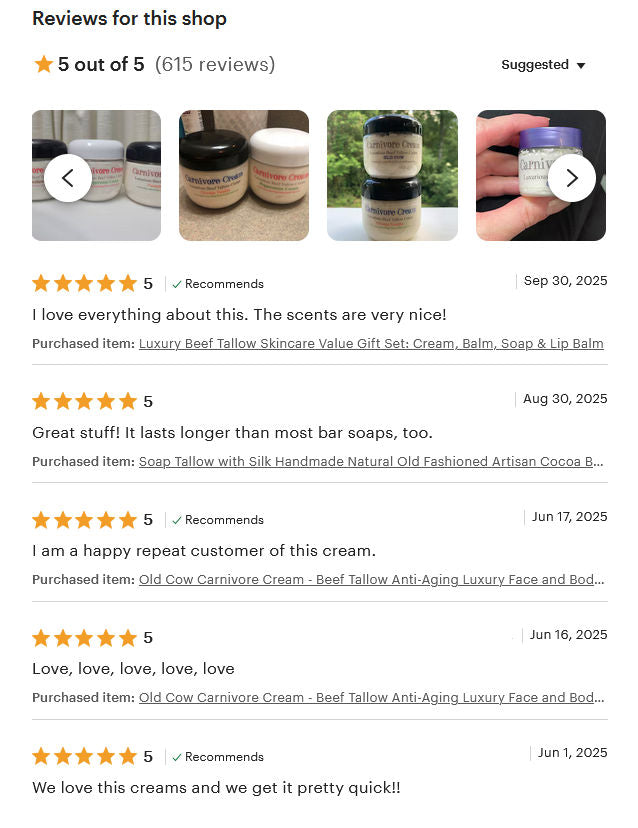Click the star rating on the Jun 16, 2025 review
This screenshot has height=828, width=638.
click(85, 638)
